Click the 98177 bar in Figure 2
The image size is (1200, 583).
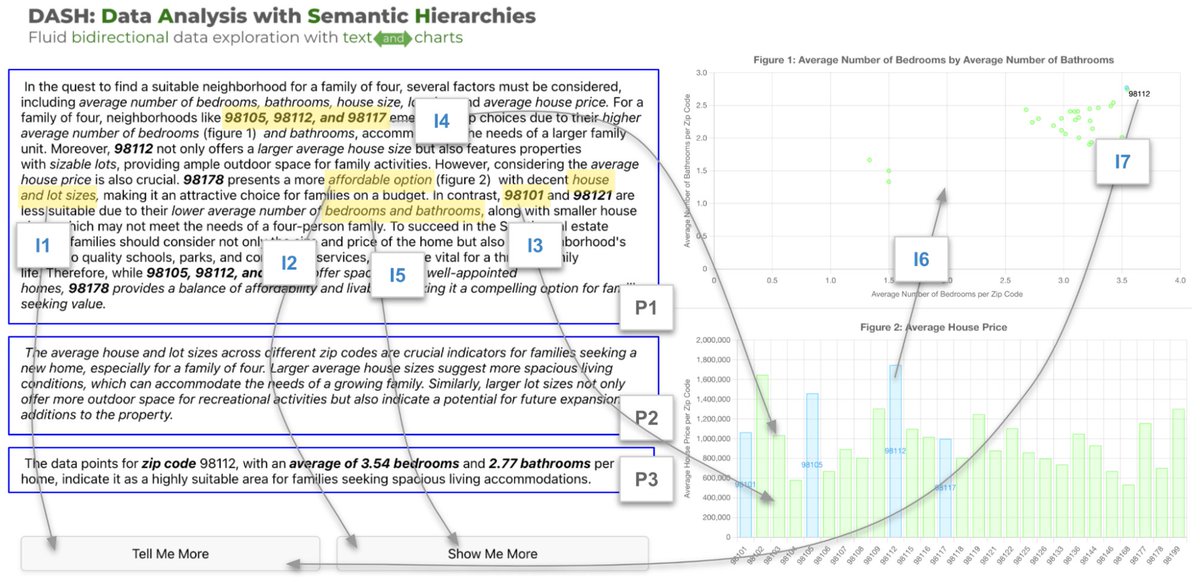click(x=1145, y=480)
